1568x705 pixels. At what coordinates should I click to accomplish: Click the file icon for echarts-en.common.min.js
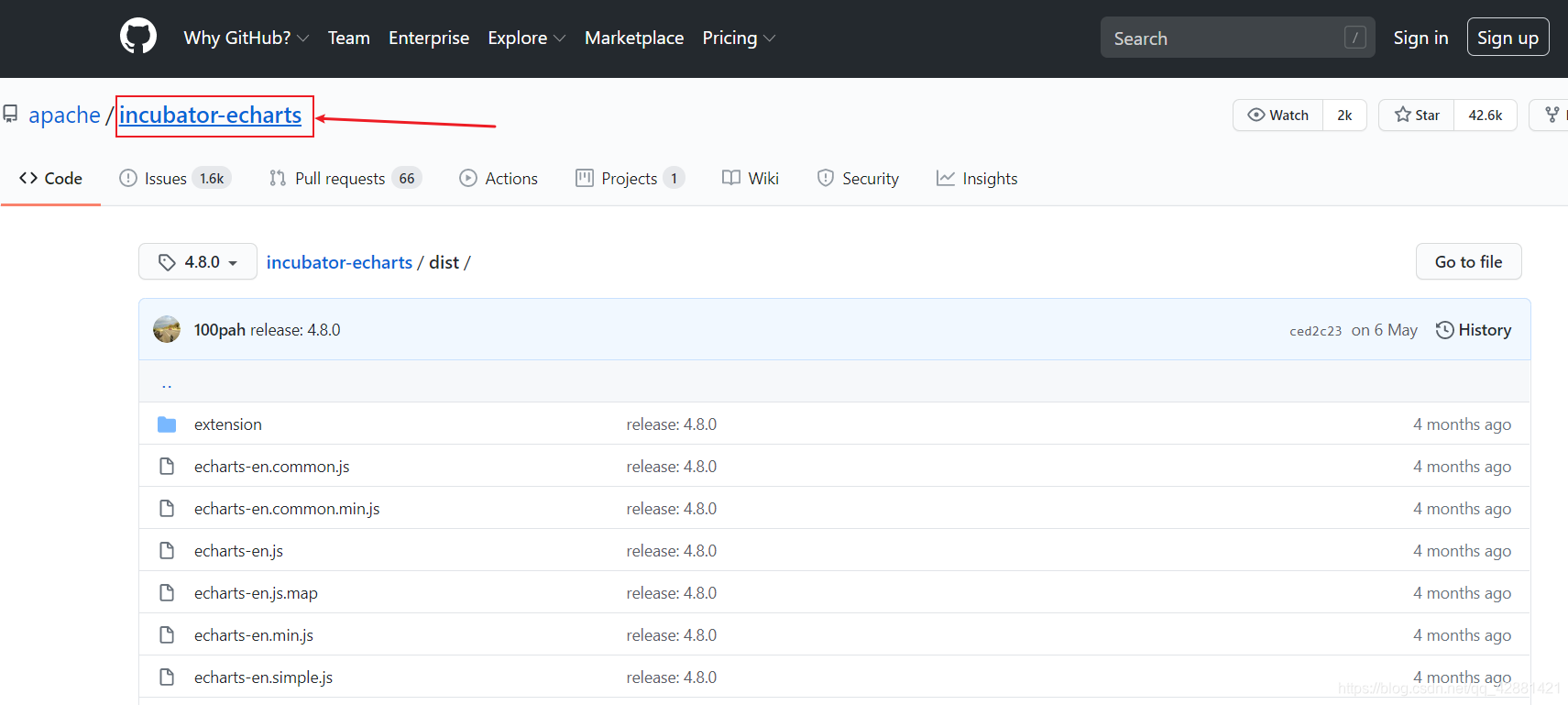coord(167,509)
